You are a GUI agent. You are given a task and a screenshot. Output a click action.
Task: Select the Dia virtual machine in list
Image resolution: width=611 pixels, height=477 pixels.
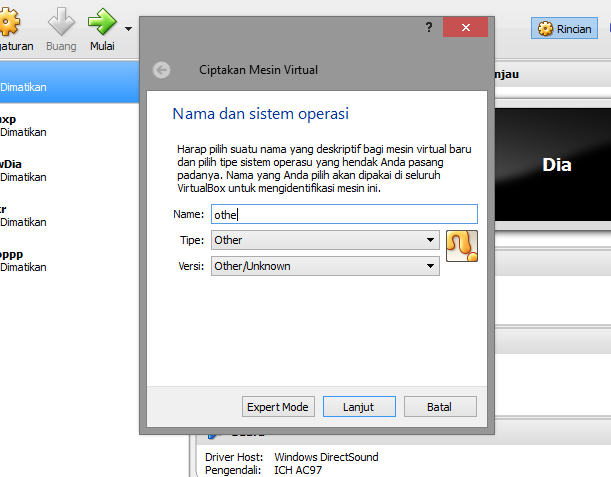click(69, 171)
